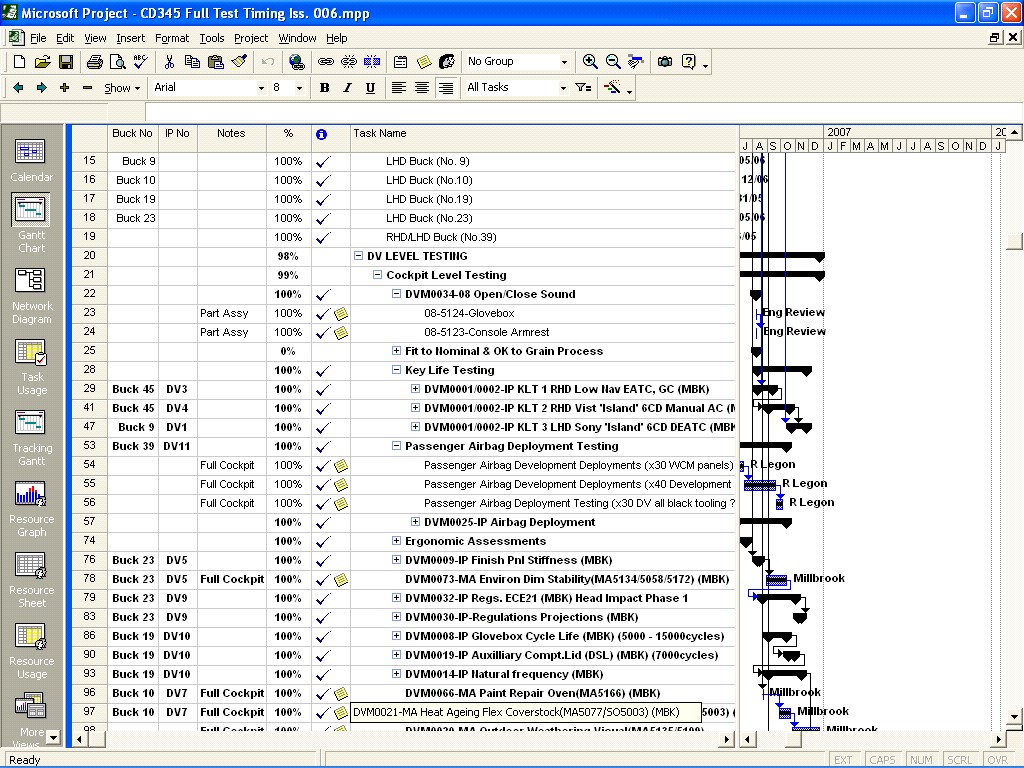Toggle italic formatting
This screenshot has width=1024, height=768.
coord(347,88)
